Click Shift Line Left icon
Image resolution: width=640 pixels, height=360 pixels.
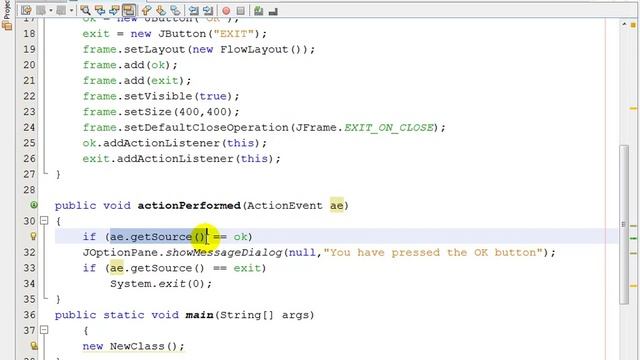193,11
